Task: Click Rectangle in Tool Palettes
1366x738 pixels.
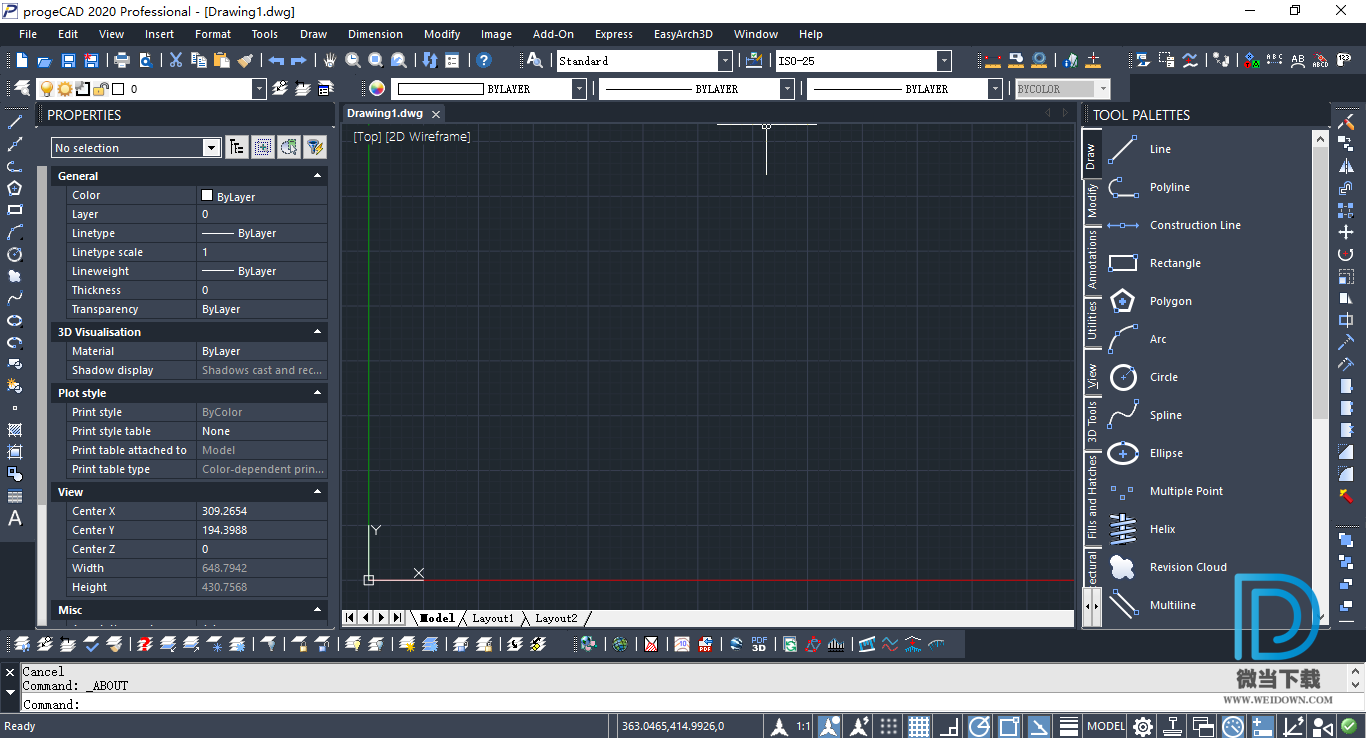Action: (1175, 263)
